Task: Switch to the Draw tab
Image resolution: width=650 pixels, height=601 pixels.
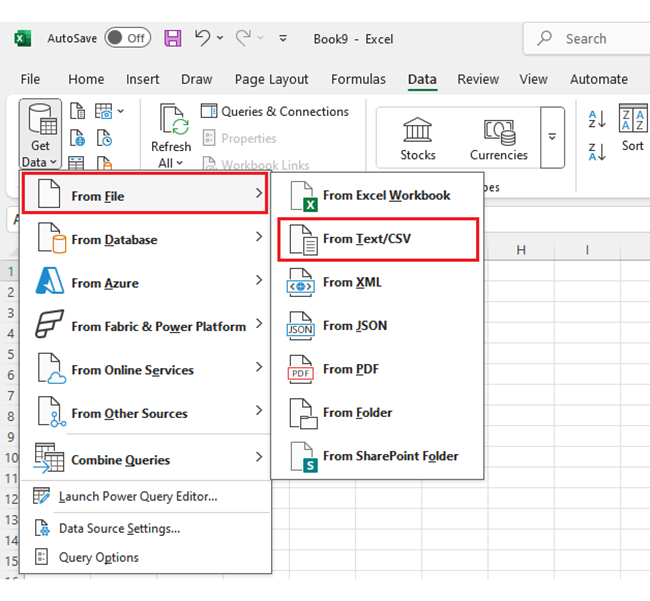Action: pyautogui.click(x=196, y=79)
